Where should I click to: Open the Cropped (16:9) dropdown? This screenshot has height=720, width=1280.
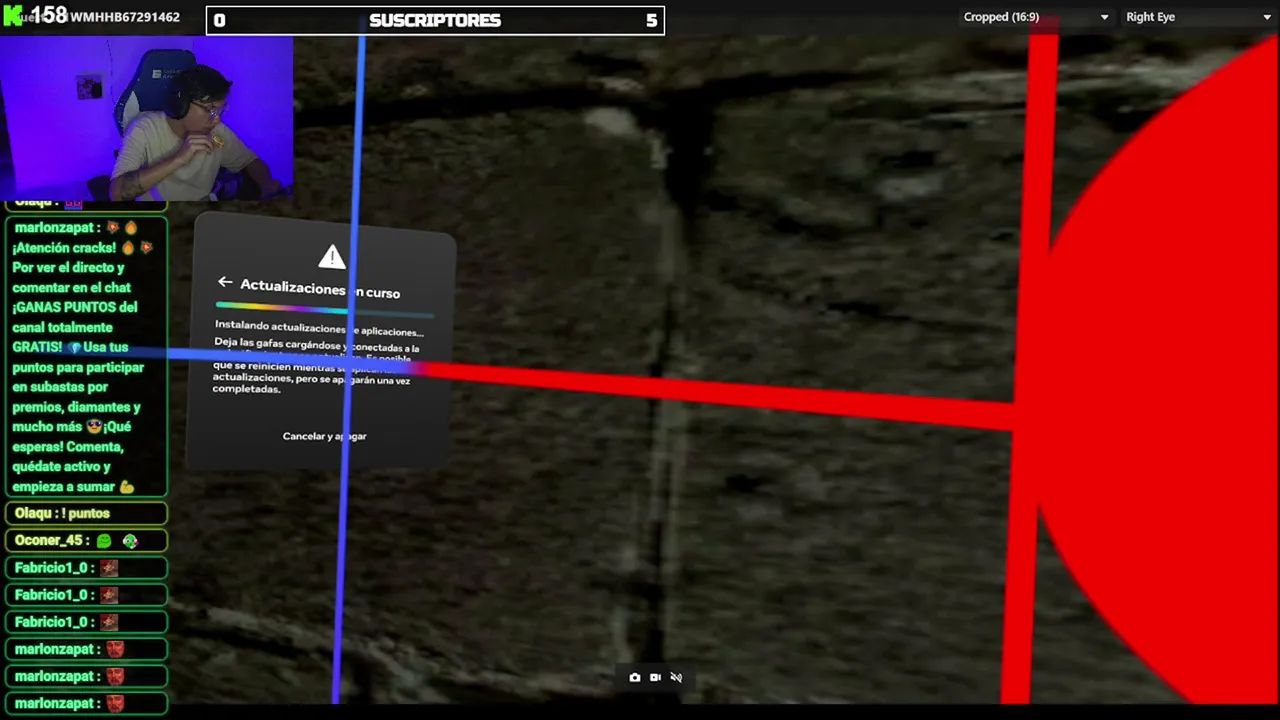pos(1035,17)
